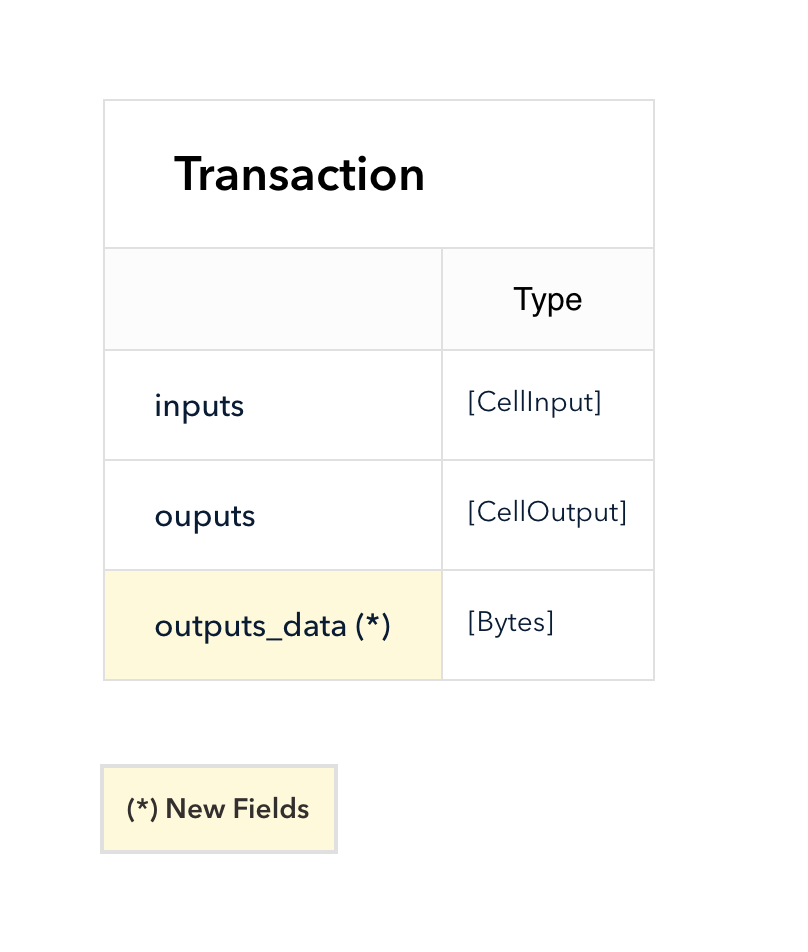Select the misspelled "ouputs" field name

coord(204,516)
